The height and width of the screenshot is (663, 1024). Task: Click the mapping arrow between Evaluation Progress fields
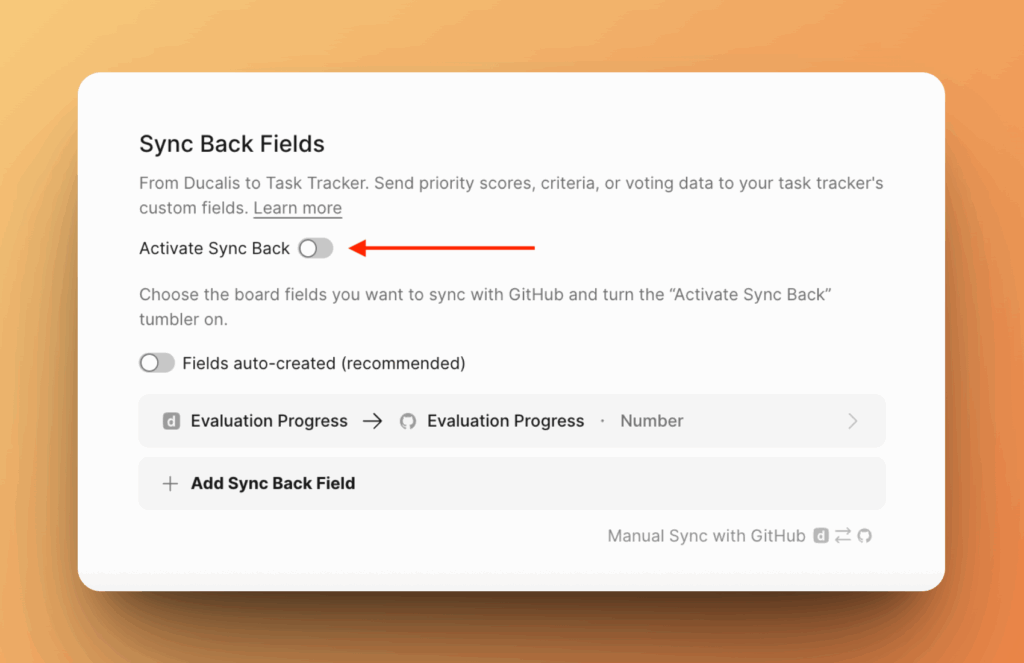pyautogui.click(x=372, y=421)
